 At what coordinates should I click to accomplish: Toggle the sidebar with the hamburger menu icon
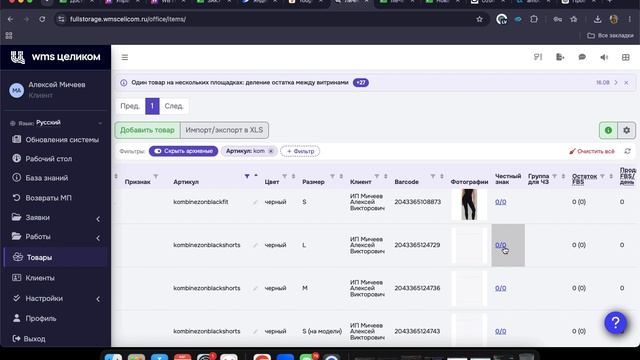coord(124,58)
